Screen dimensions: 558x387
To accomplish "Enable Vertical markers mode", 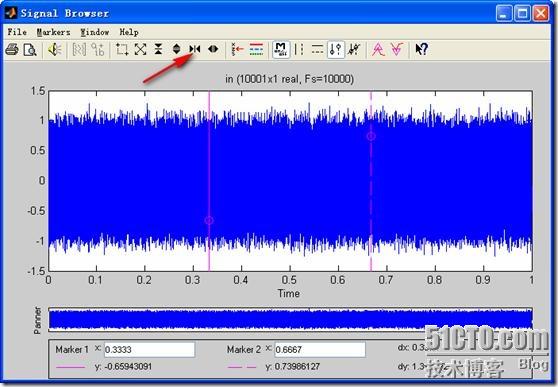I will pos(299,49).
